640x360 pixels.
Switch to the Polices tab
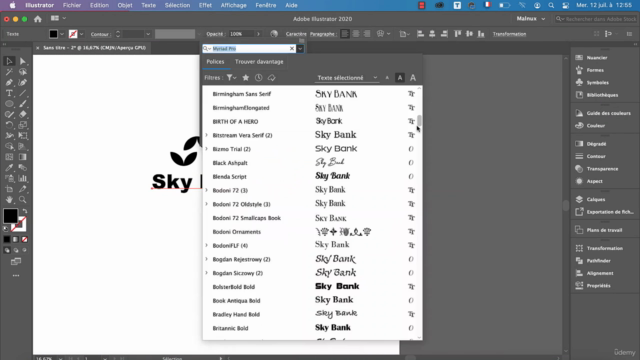pos(215,62)
